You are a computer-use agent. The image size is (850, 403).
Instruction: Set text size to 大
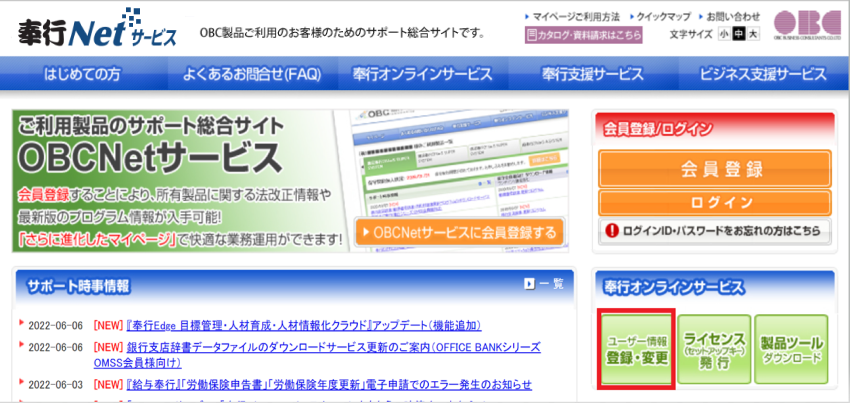tap(752, 34)
